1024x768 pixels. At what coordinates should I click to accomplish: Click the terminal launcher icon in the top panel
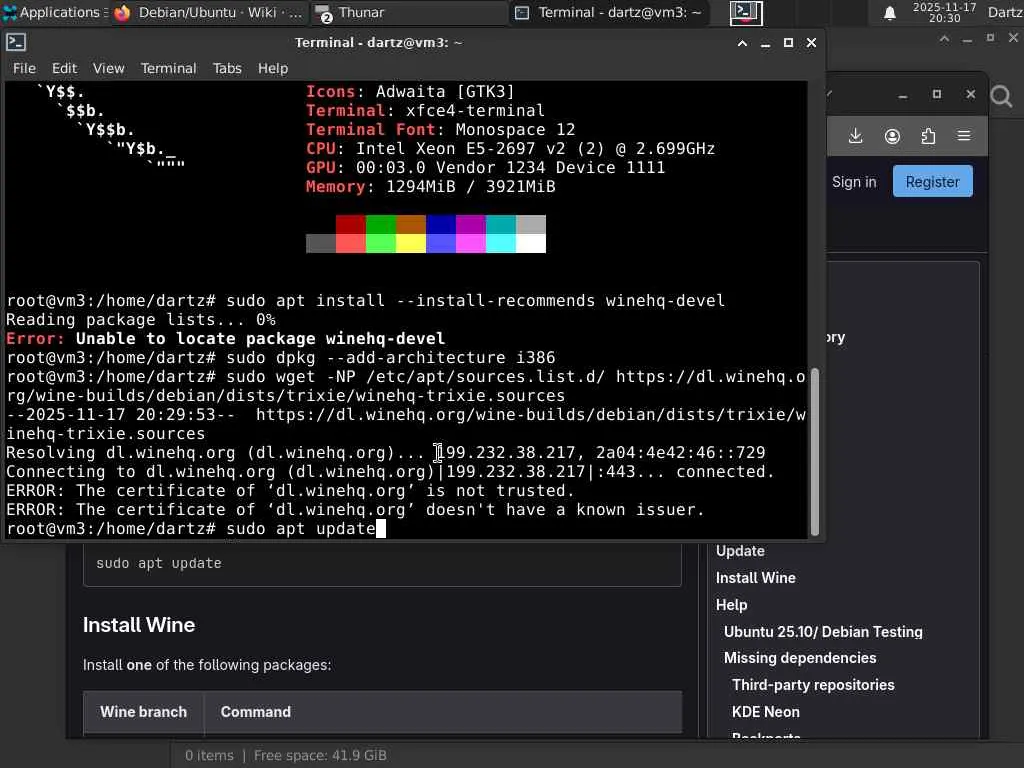click(746, 12)
